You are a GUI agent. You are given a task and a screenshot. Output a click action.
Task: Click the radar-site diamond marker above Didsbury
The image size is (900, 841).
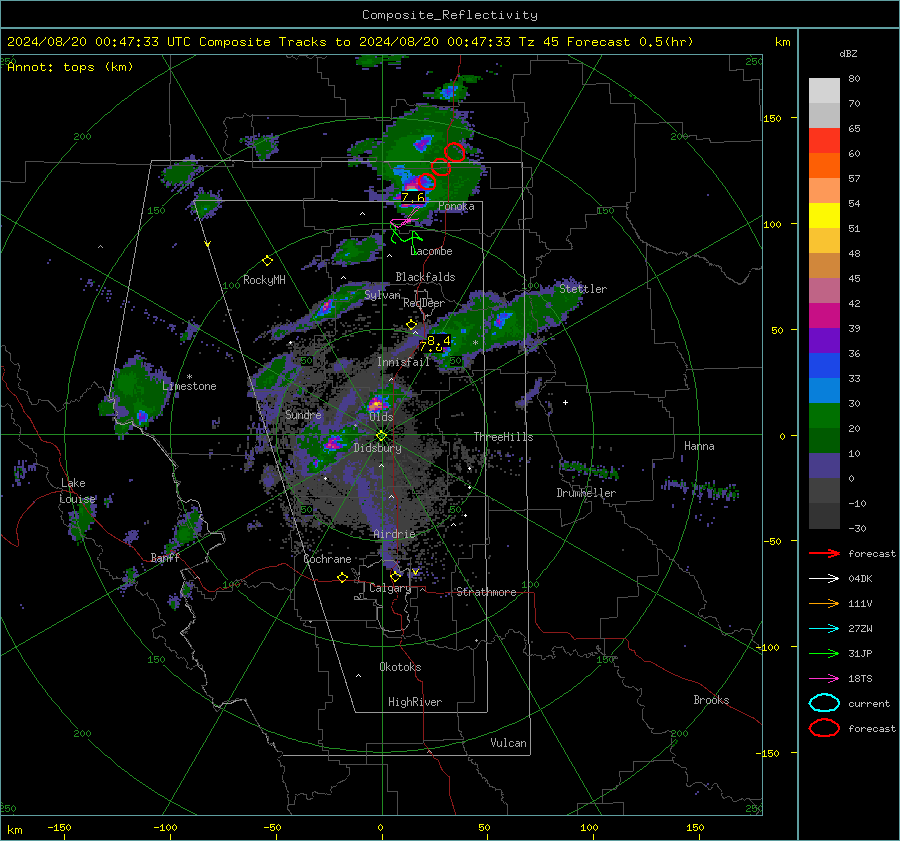(x=381, y=436)
